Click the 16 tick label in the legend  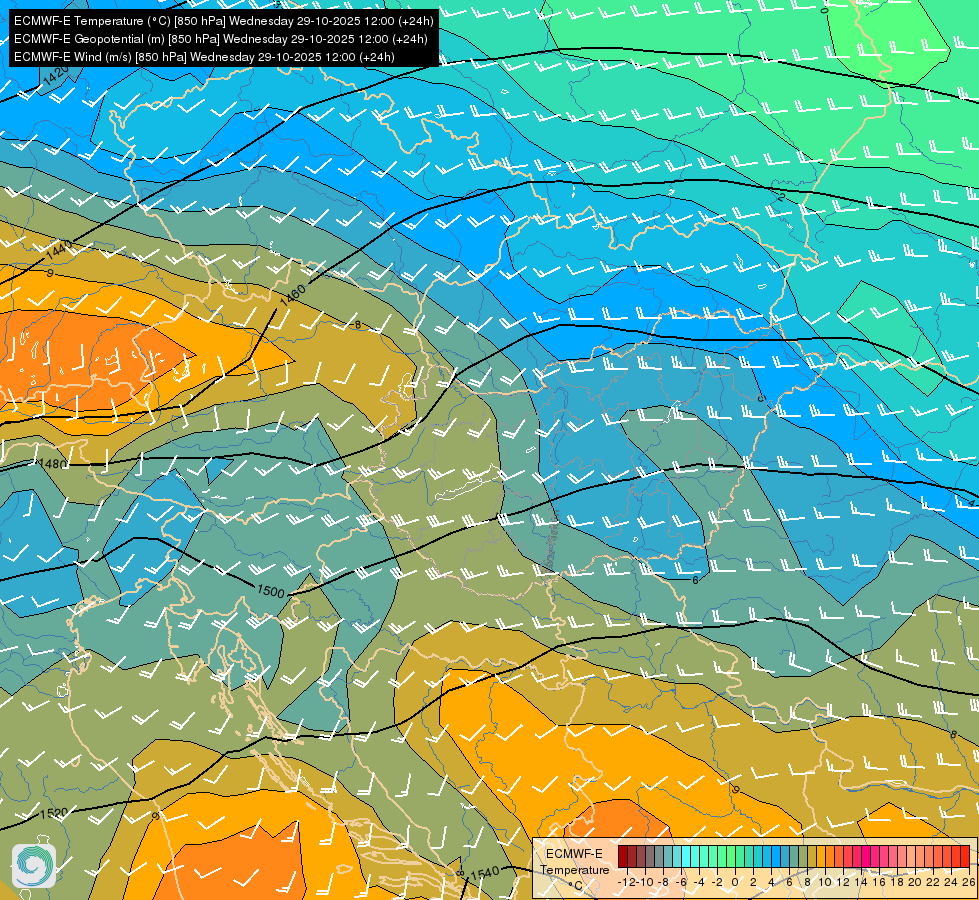tap(879, 883)
